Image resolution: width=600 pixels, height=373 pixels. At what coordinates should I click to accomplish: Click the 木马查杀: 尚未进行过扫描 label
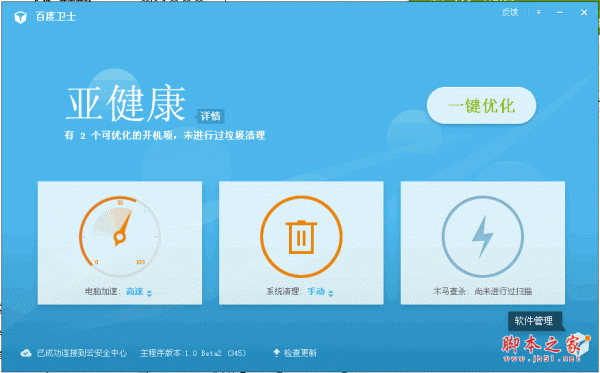(x=482, y=292)
